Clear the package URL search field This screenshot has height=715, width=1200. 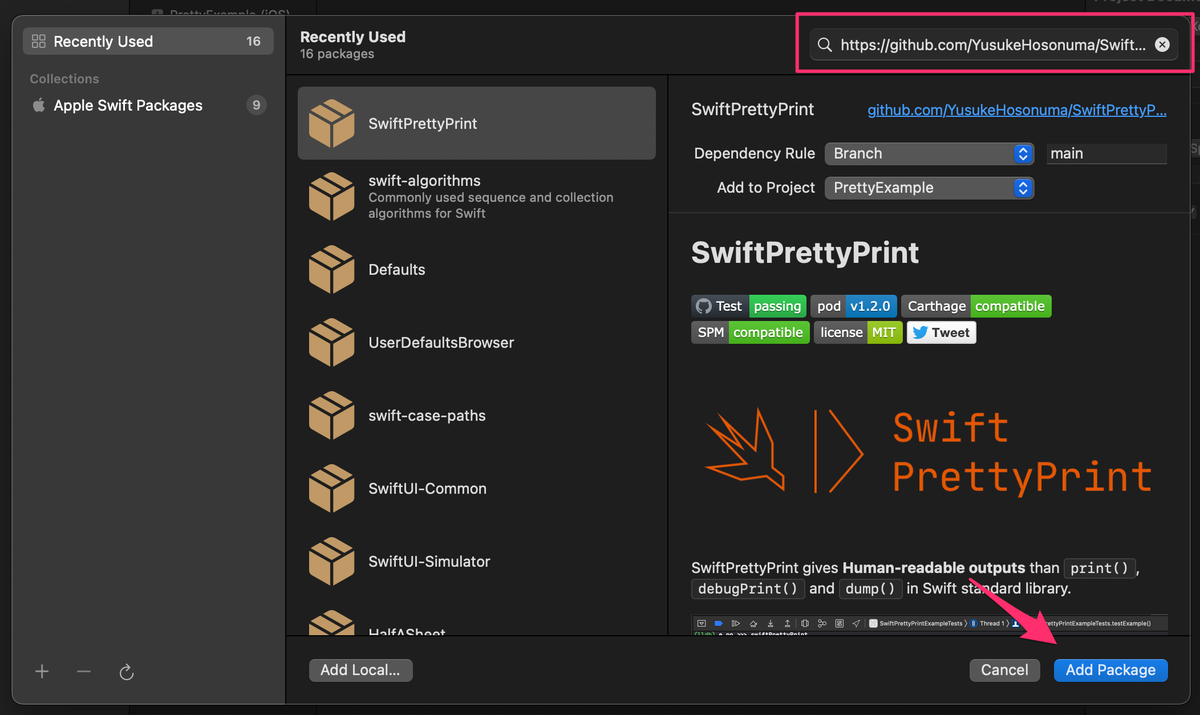(x=1162, y=45)
